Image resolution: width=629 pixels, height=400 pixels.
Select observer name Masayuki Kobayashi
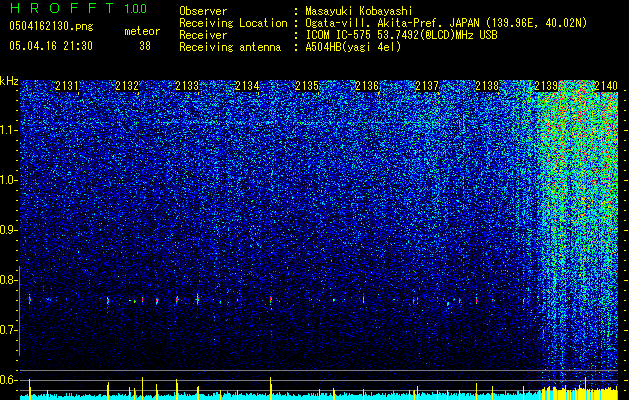[x=359, y=11]
